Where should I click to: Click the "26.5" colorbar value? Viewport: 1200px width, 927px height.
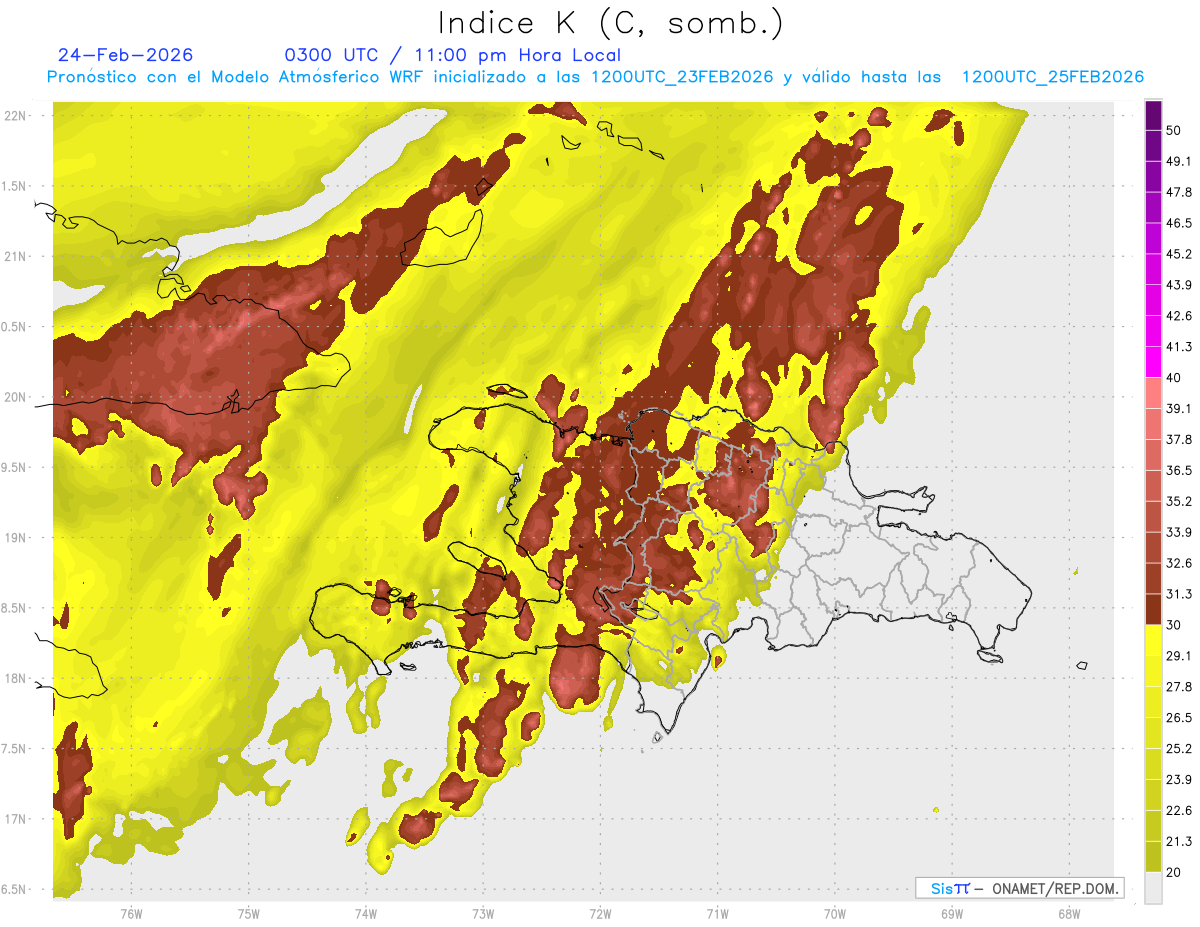point(1179,717)
